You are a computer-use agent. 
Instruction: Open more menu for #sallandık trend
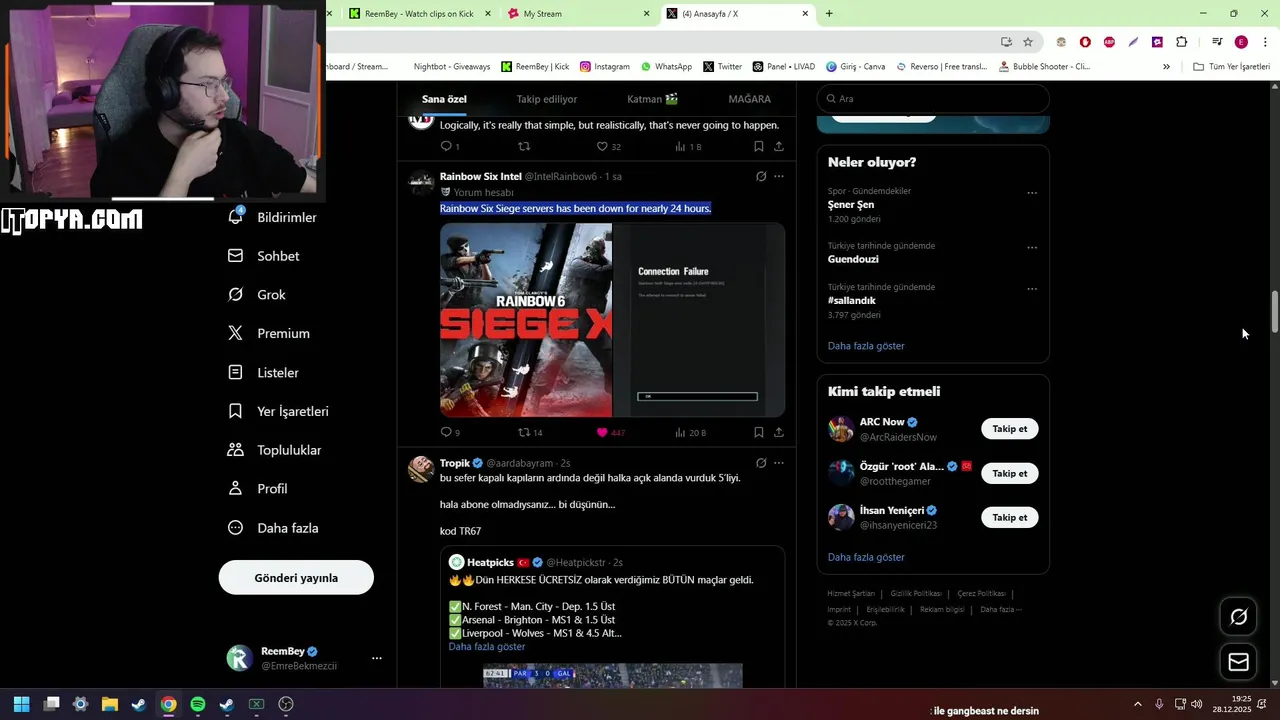click(x=1032, y=289)
